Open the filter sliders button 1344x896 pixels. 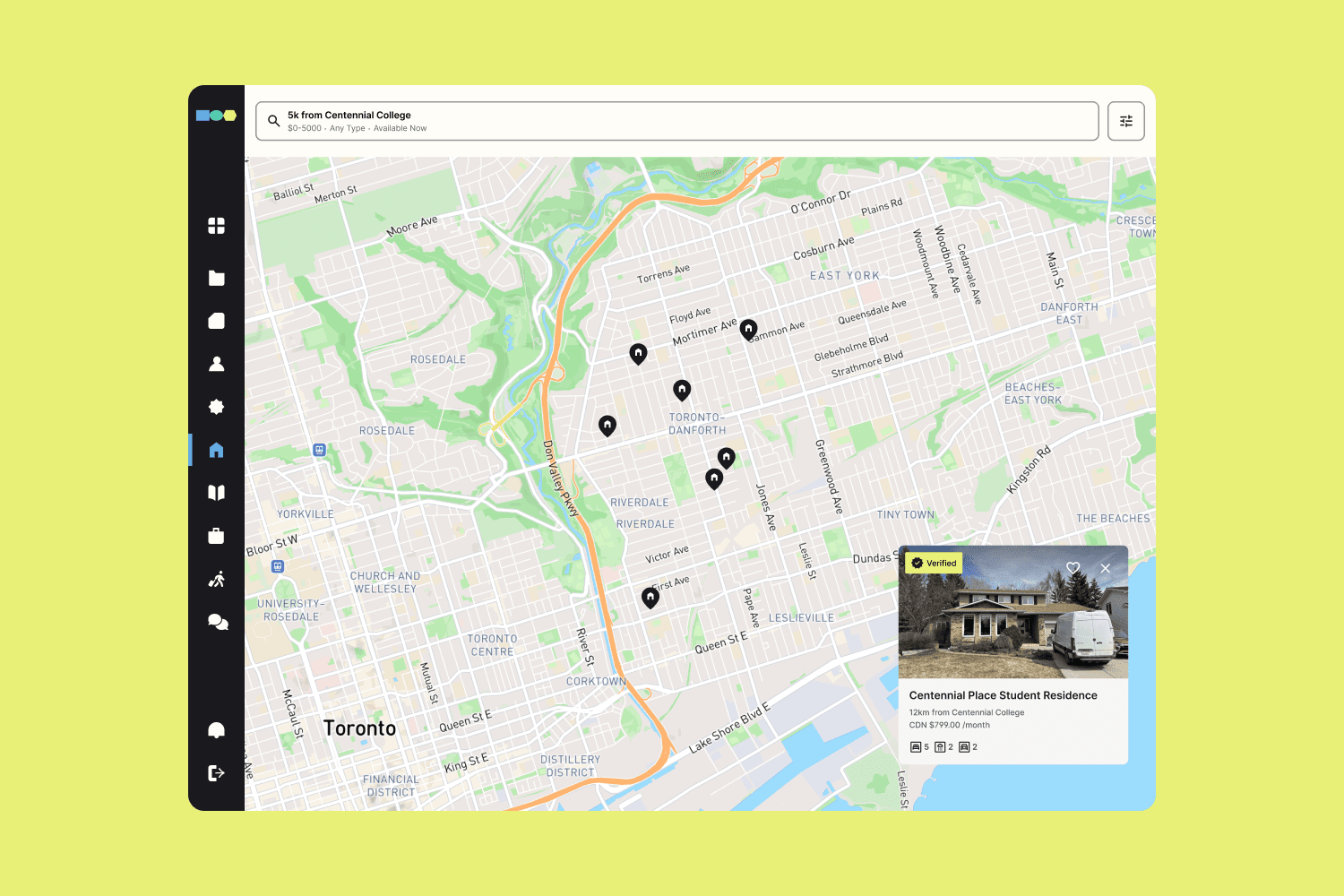pos(1126,121)
